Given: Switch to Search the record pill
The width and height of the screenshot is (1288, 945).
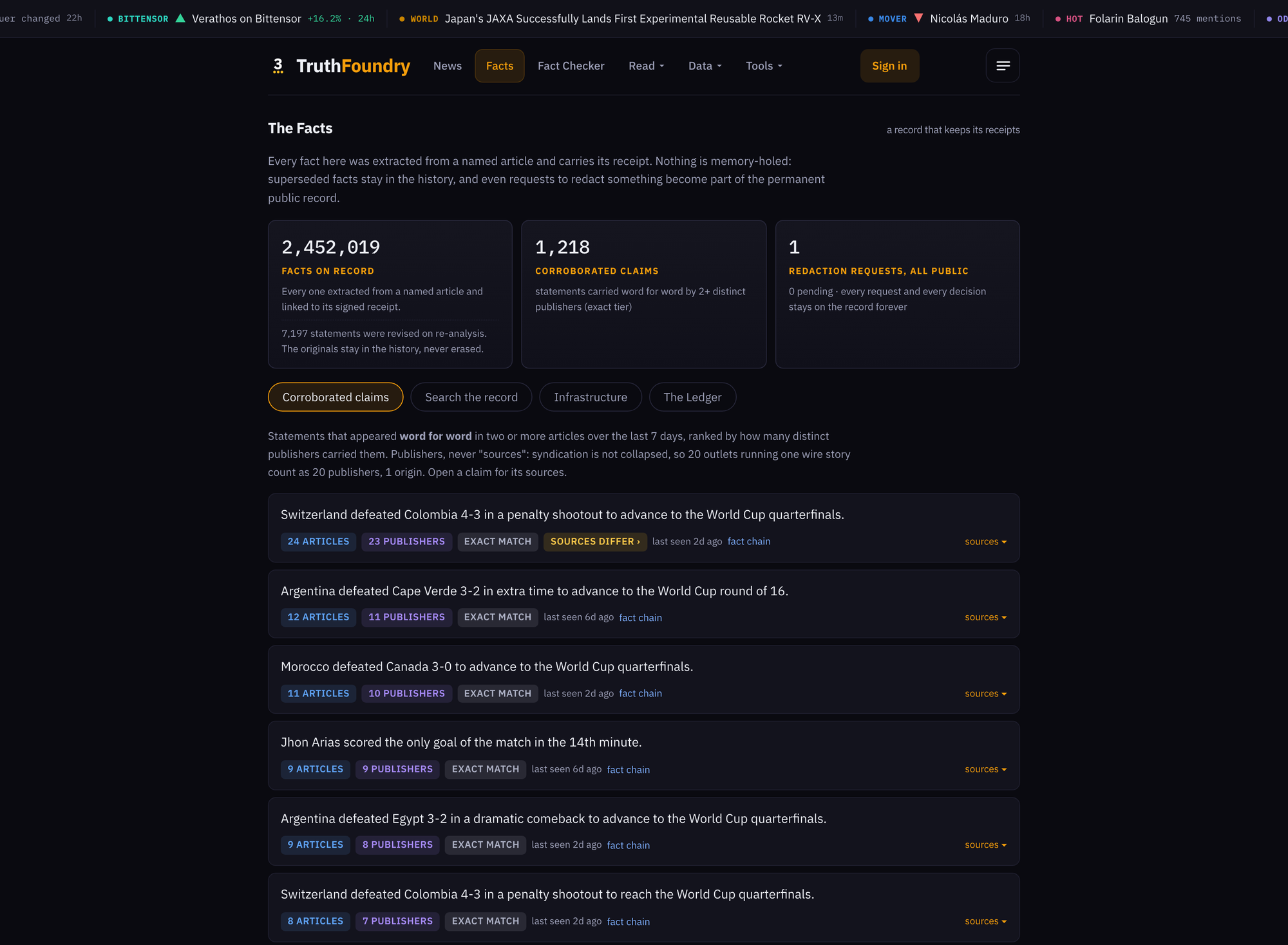Looking at the screenshot, I should click(x=471, y=397).
